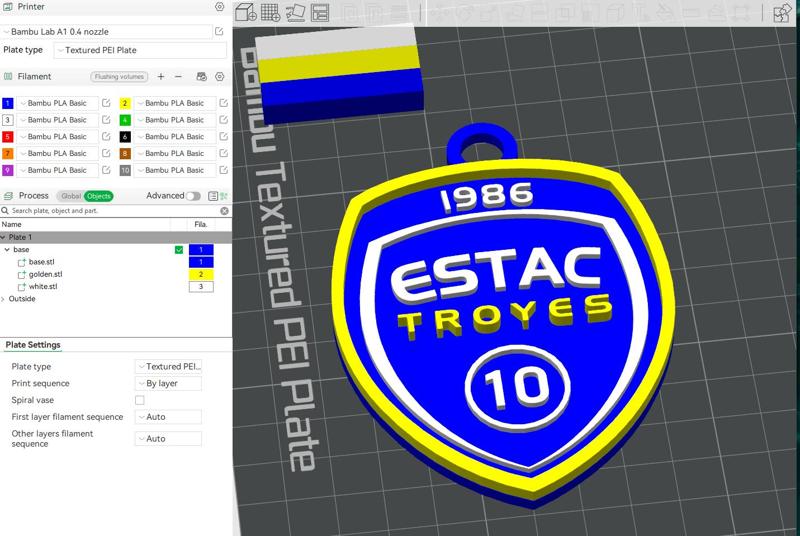Viewport: 800px width, 536px height.
Task: Open Plate Settings plate type dropdown
Action: pyautogui.click(x=168, y=367)
